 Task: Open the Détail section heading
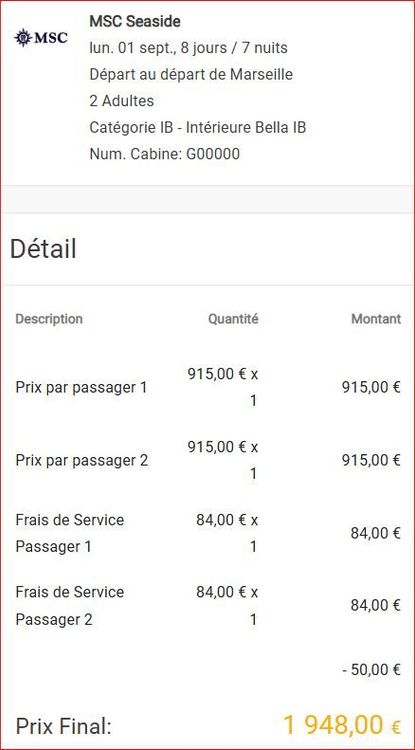pos(43,249)
